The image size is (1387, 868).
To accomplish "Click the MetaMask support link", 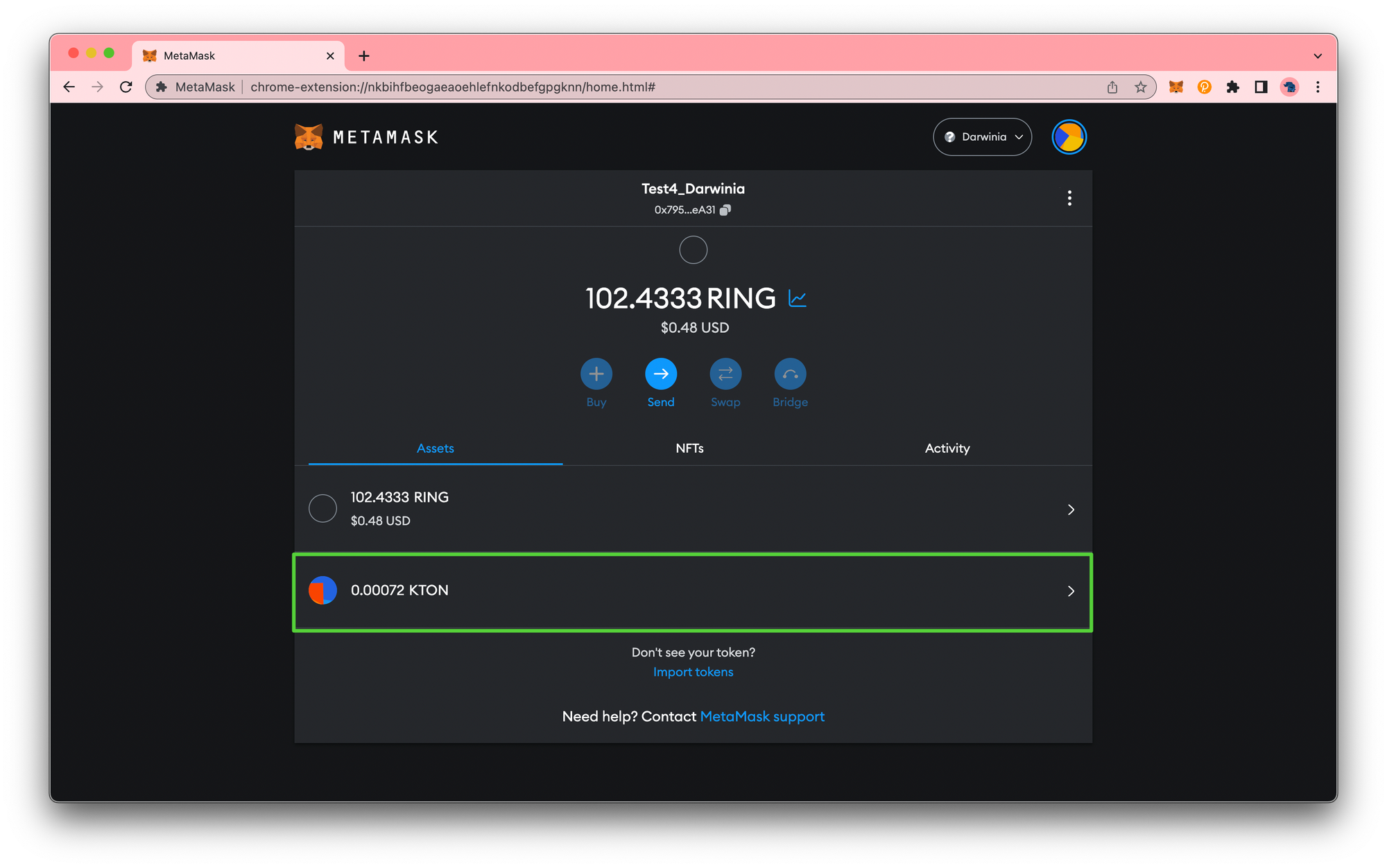I will pyautogui.click(x=762, y=716).
